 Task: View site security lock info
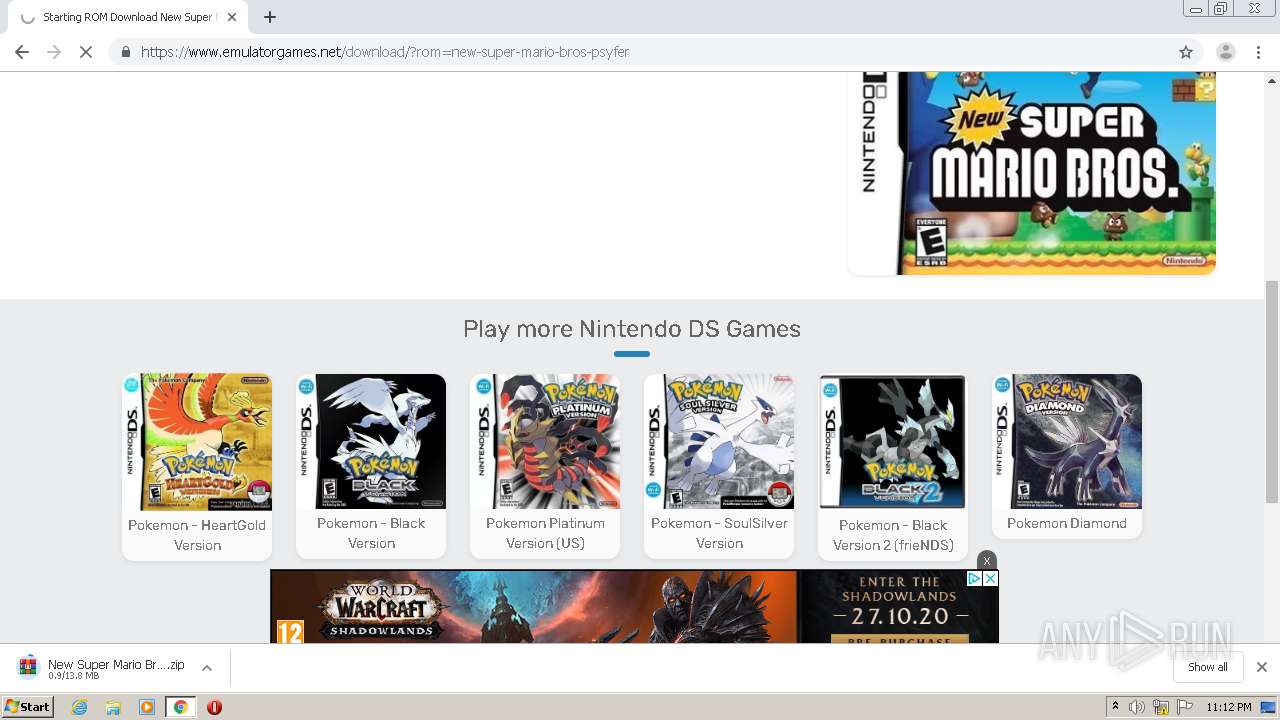126,52
